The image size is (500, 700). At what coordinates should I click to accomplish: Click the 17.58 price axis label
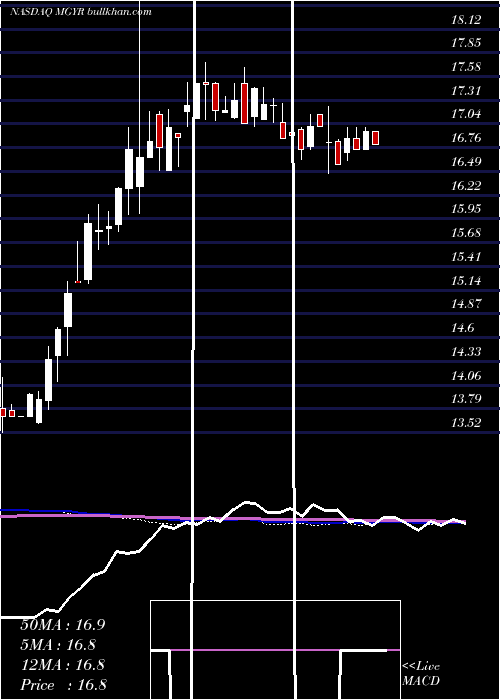coord(467,67)
